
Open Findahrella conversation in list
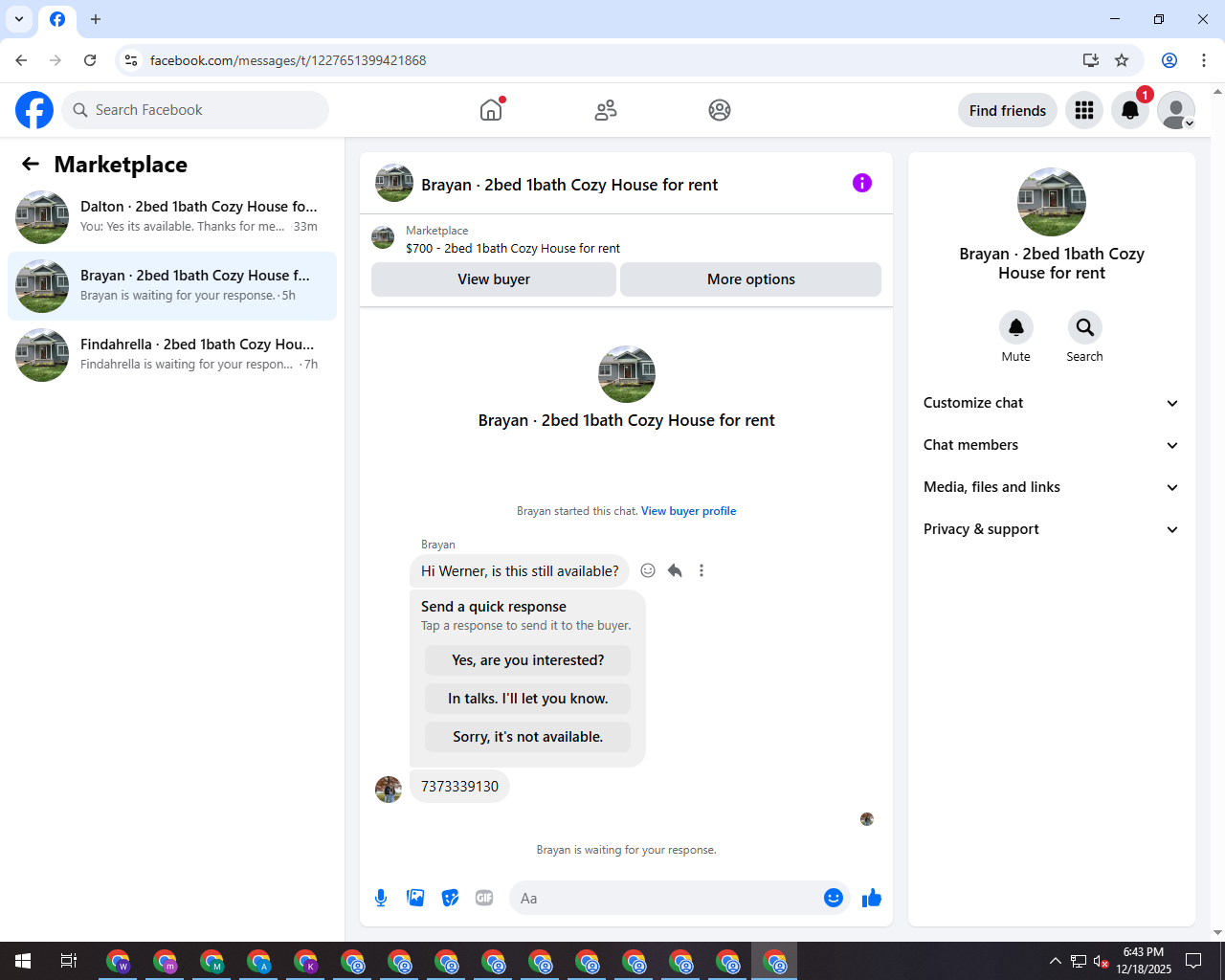click(x=172, y=355)
